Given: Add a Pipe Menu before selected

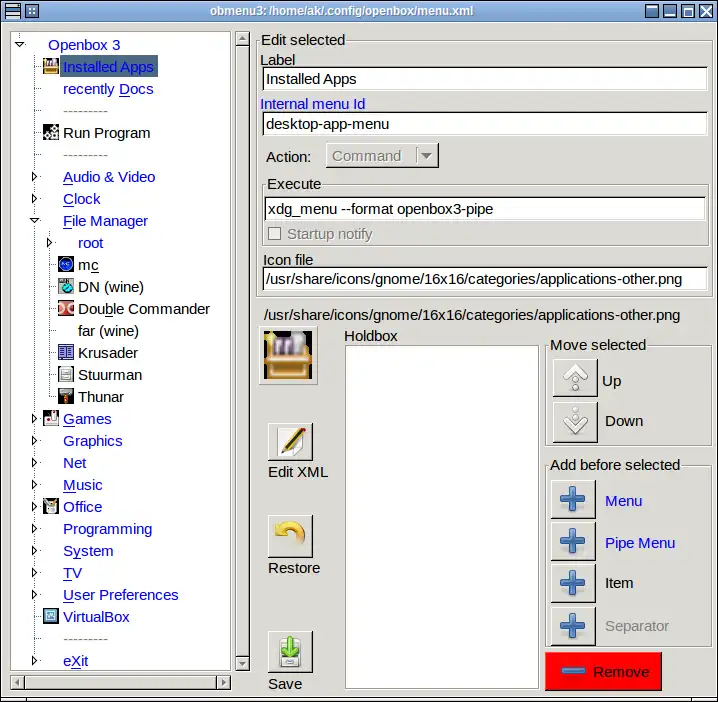Looking at the screenshot, I should click(573, 541).
